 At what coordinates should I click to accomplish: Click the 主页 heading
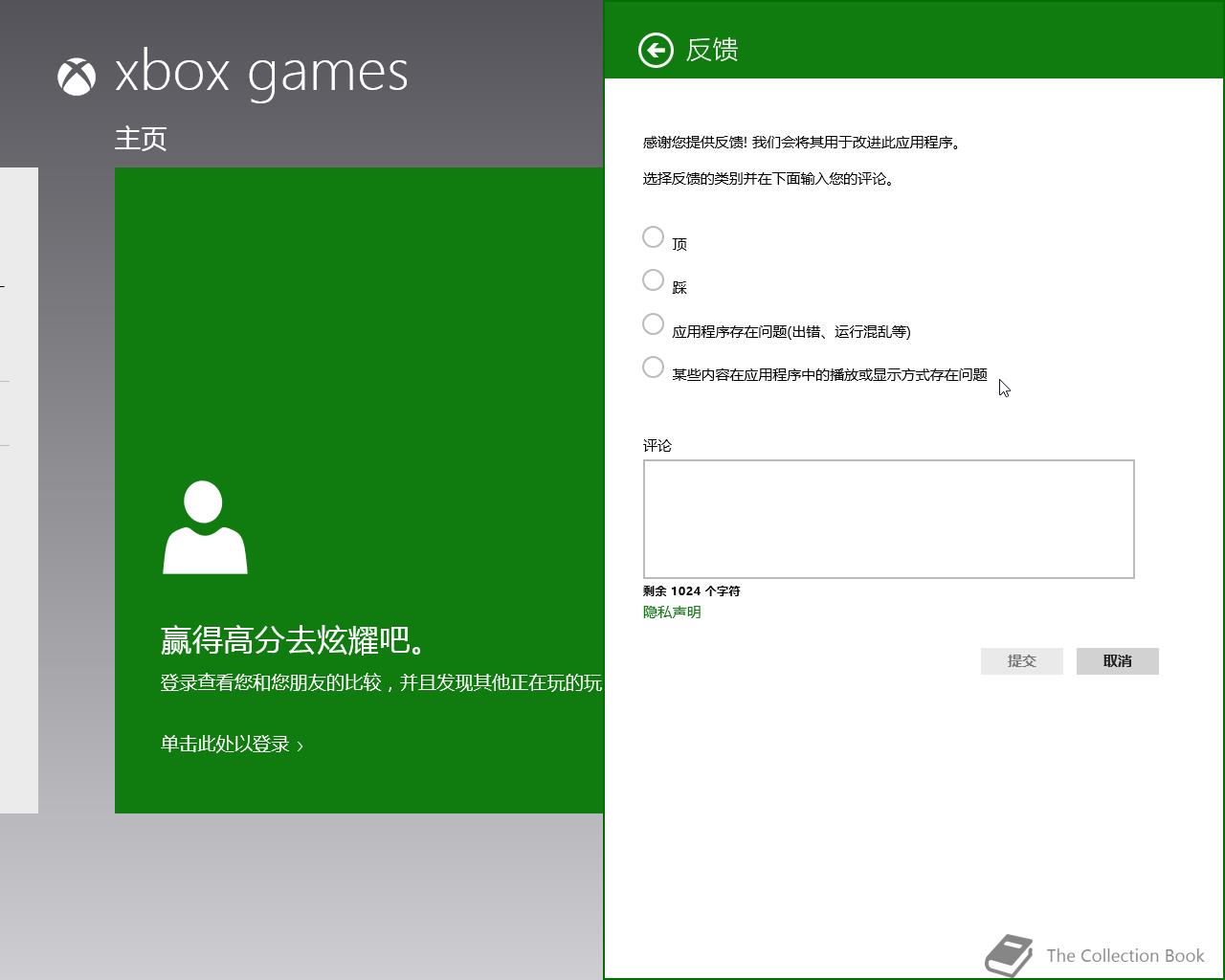[141, 139]
